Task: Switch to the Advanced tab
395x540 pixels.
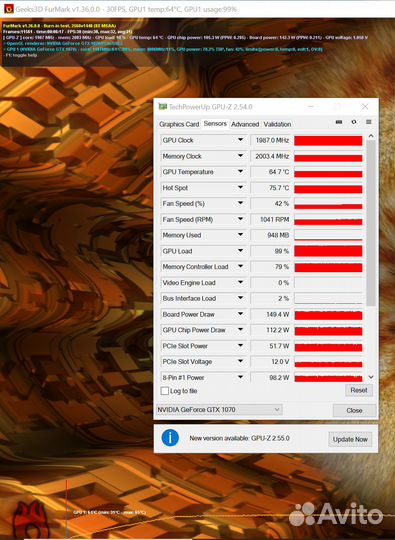Action: pyautogui.click(x=245, y=124)
